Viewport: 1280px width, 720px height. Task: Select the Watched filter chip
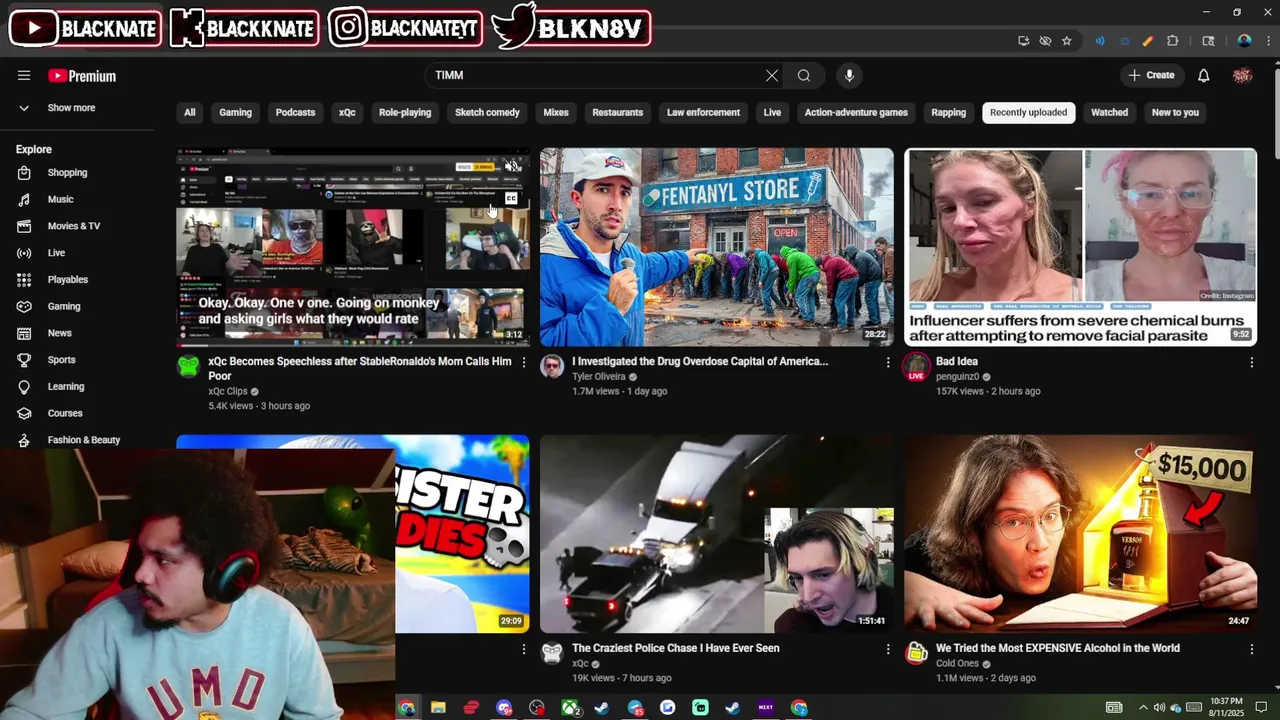tap(1109, 113)
